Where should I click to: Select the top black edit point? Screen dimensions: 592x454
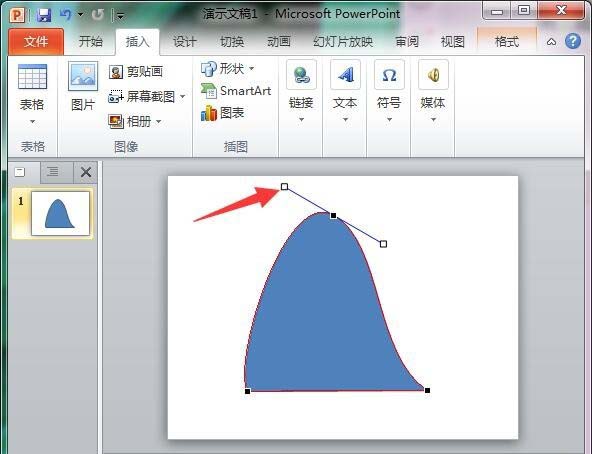pyautogui.click(x=333, y=216)
